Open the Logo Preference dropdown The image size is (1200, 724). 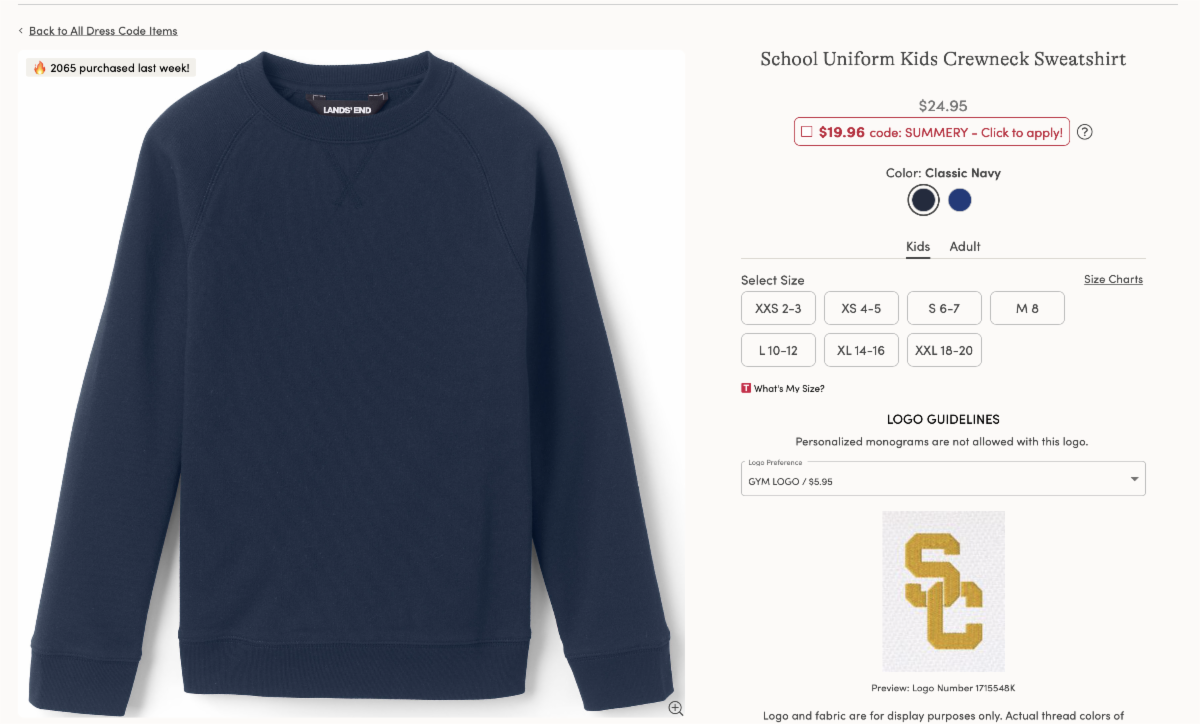coord(943,479)
